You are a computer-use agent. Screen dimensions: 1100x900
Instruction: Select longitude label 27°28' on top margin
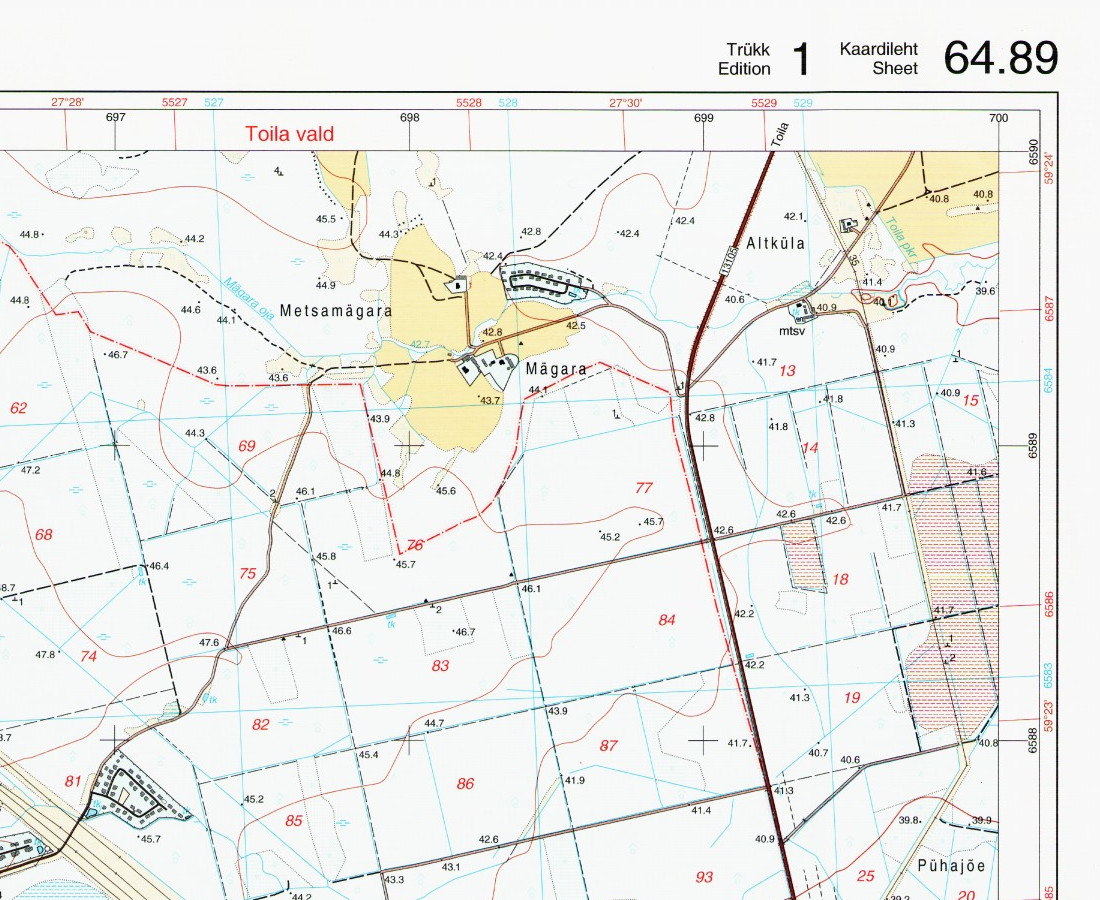67,102
